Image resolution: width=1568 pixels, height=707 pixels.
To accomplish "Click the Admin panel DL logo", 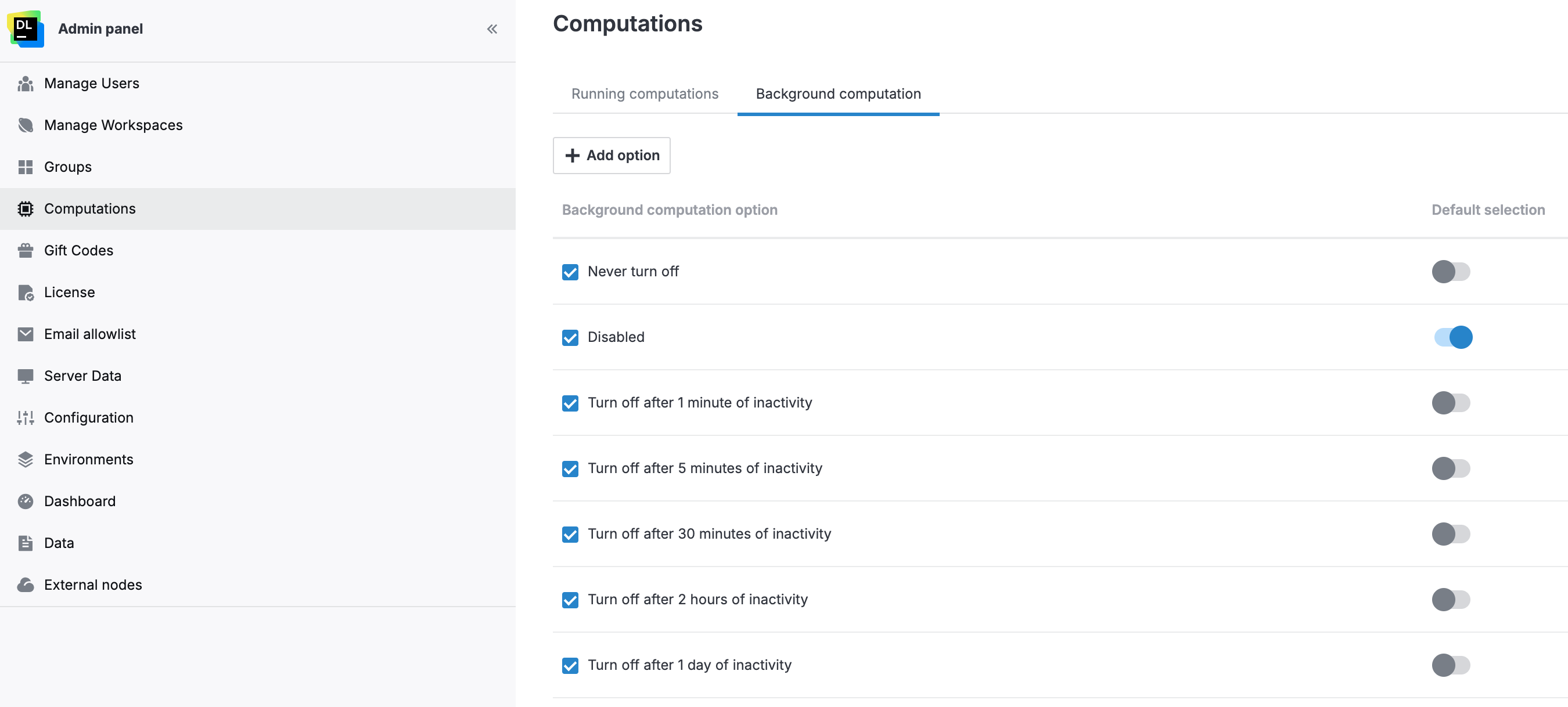I will (26, 28).
